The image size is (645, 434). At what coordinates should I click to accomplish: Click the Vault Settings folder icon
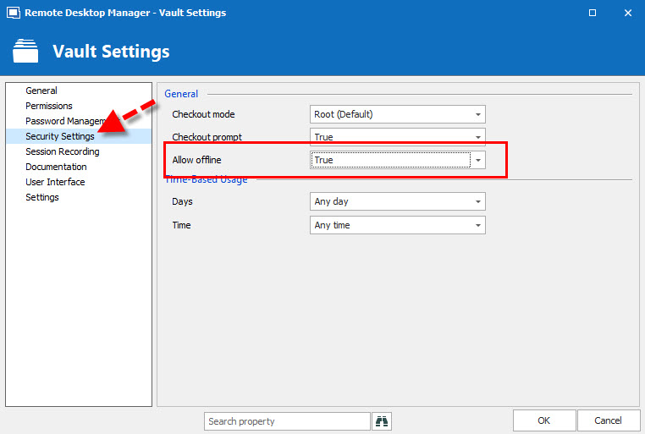point(27,50)
